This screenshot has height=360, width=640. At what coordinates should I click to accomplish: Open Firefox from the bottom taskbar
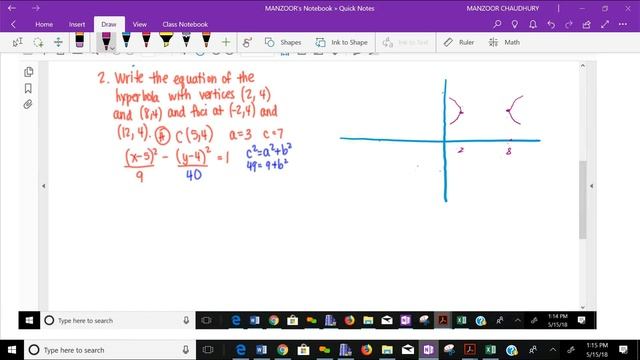(x=366, y=350)
